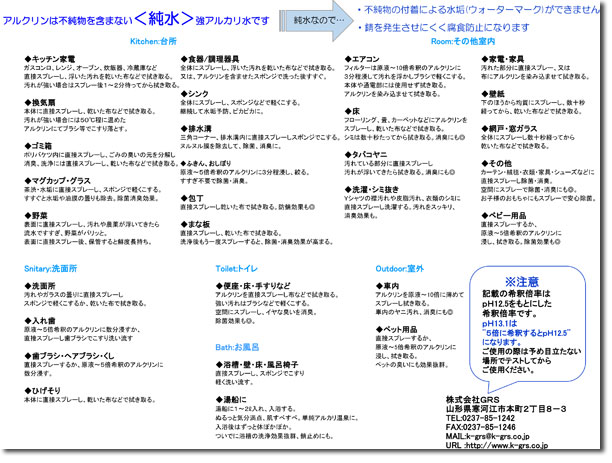Click the '◆排水溝' item heading
Viewport: 612px width, 463px height.
(x=196, y=128)
